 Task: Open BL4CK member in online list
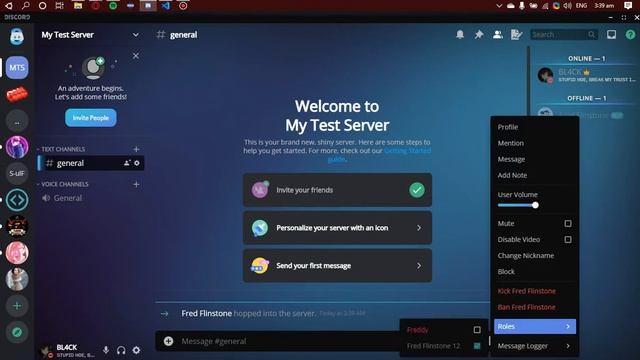[x=587, y=76]
